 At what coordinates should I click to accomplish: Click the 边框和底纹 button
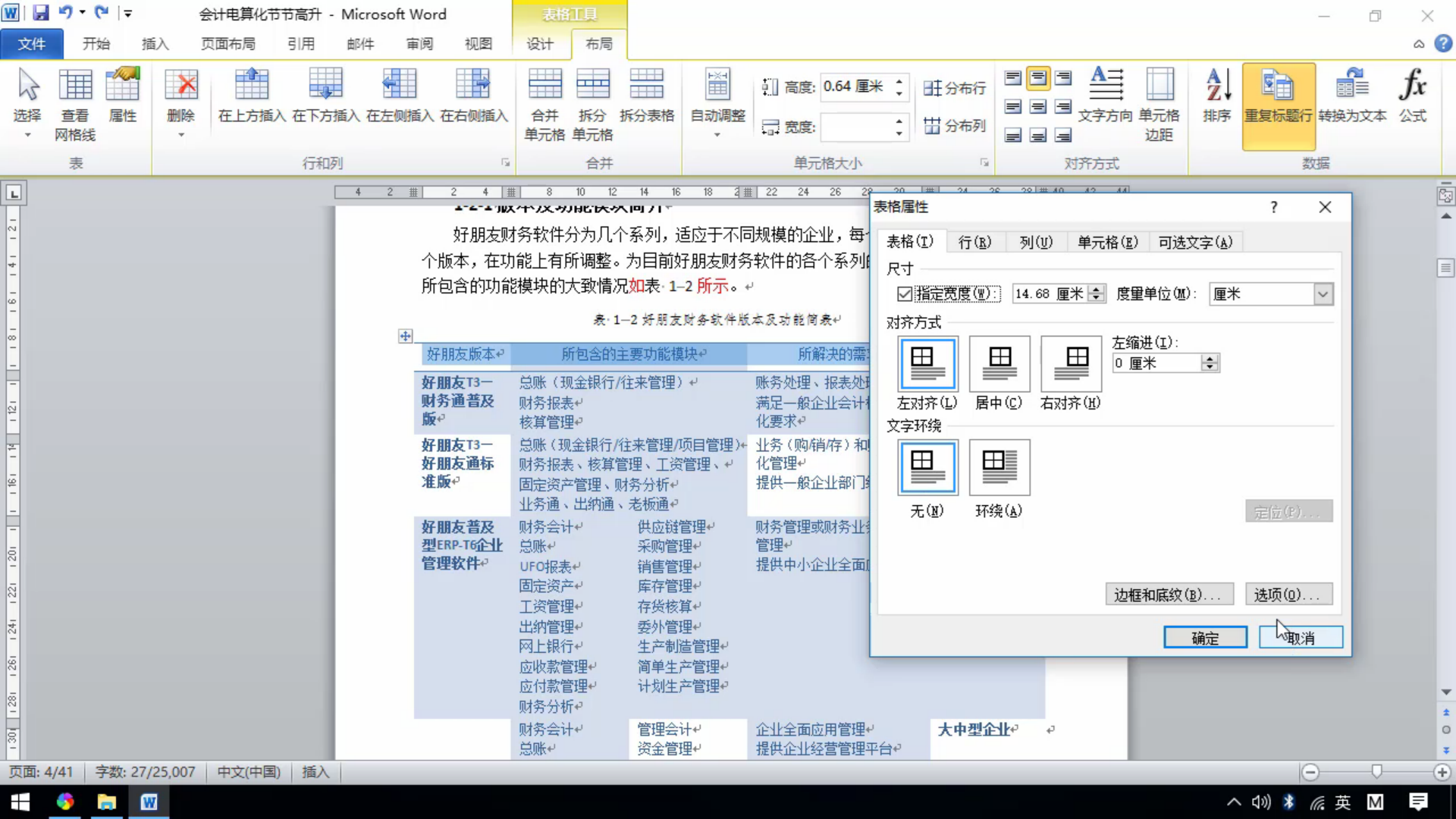[1169, 595]
